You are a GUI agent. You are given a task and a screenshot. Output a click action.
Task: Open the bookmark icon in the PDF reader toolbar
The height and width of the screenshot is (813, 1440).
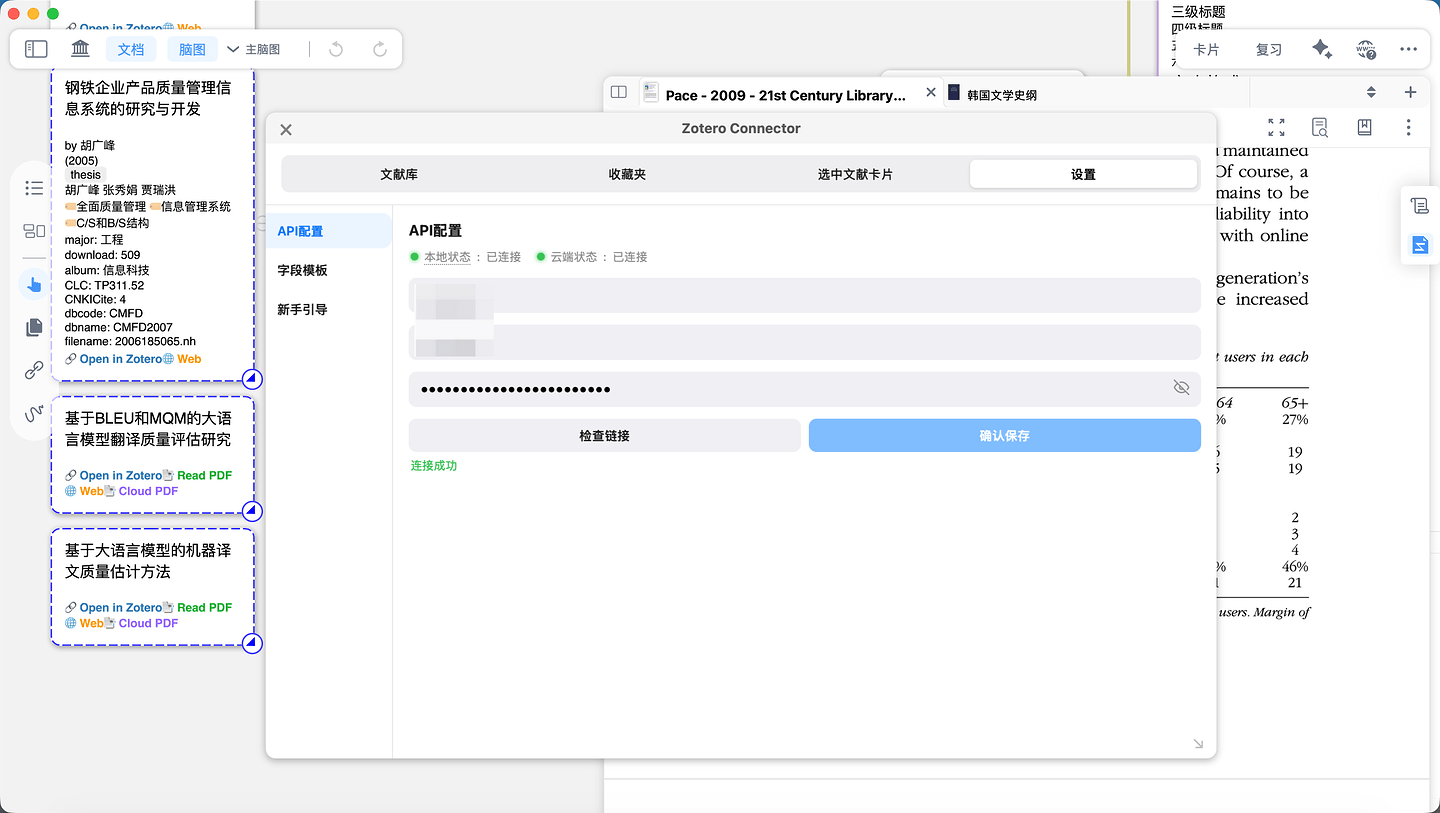coord(1364,128)
